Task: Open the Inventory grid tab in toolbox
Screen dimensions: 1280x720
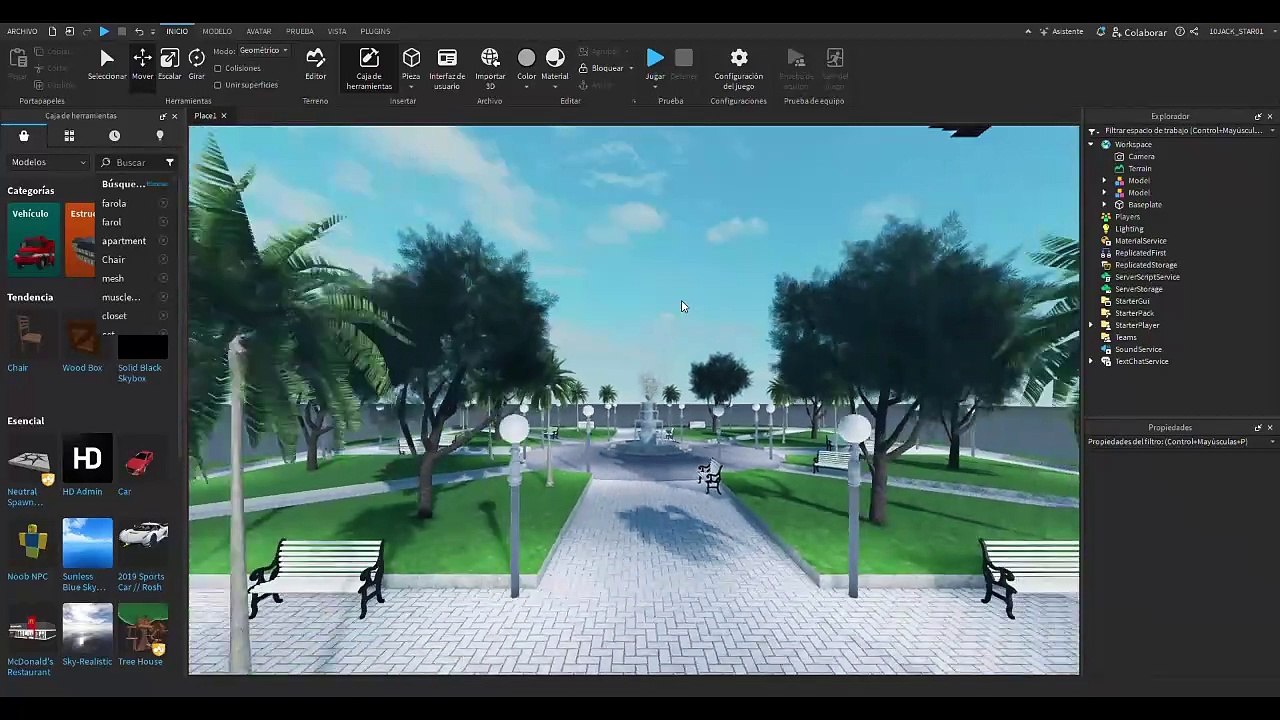Action: (x=69, y=136)
